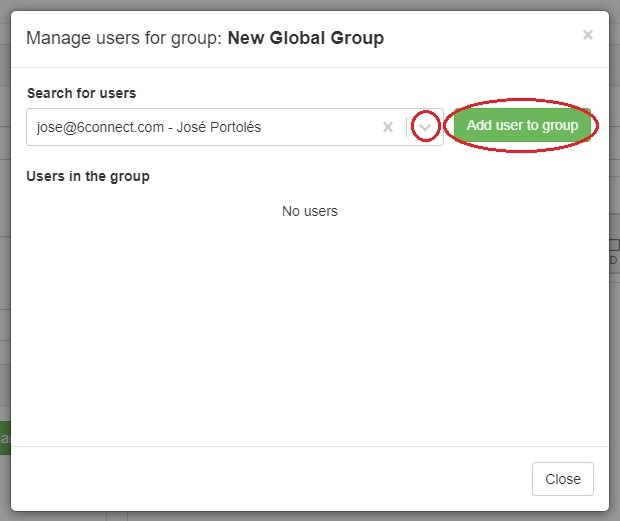Viewport: 620px width, 521px height.
Task: Click the Manage users for group title
Action: (125, 39)
